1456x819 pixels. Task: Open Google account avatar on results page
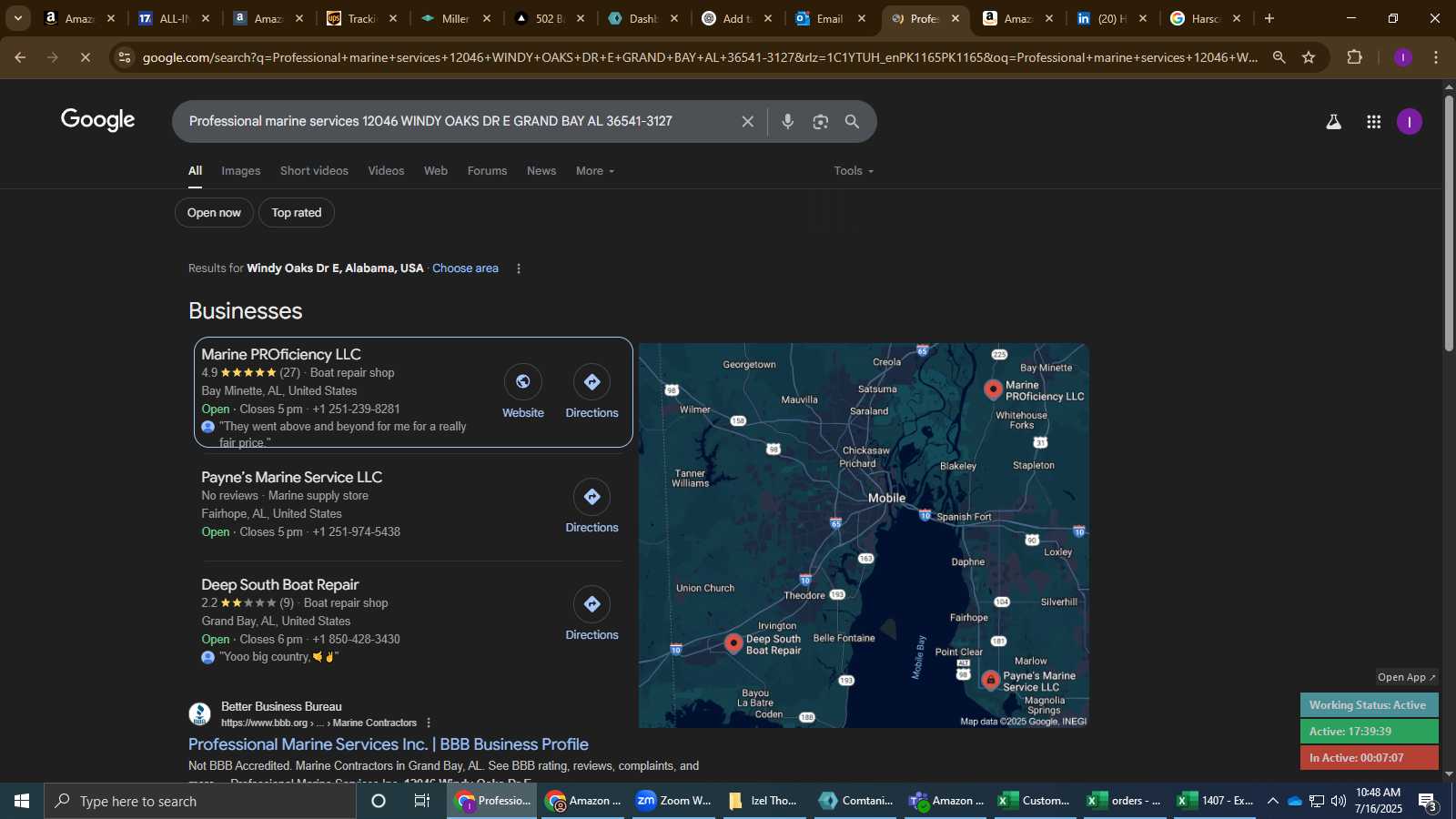[1410, 122]
